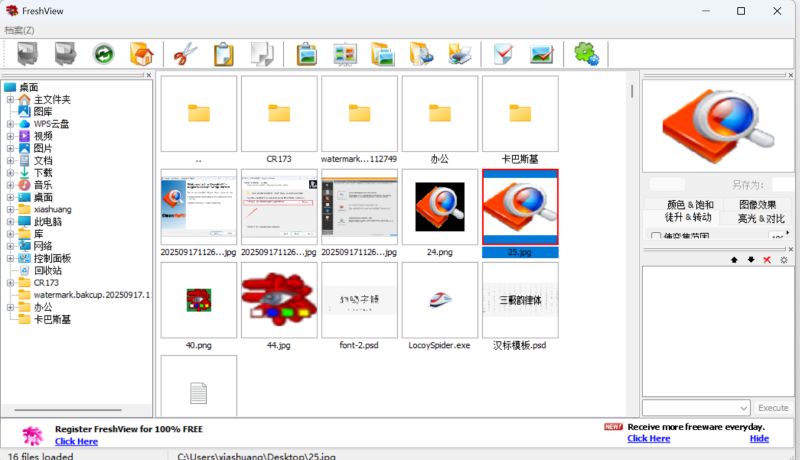The width and height of the screenshot is (800, 460).
Task: Toggle the checkbox under the 徒升 & 转动 tab
Action: click(656, 237)
